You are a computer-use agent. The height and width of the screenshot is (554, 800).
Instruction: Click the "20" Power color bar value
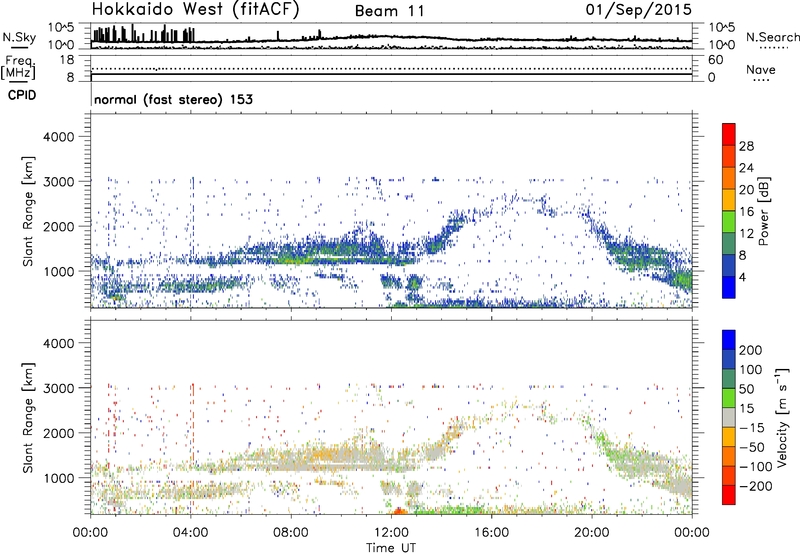[x=746, y=190]
